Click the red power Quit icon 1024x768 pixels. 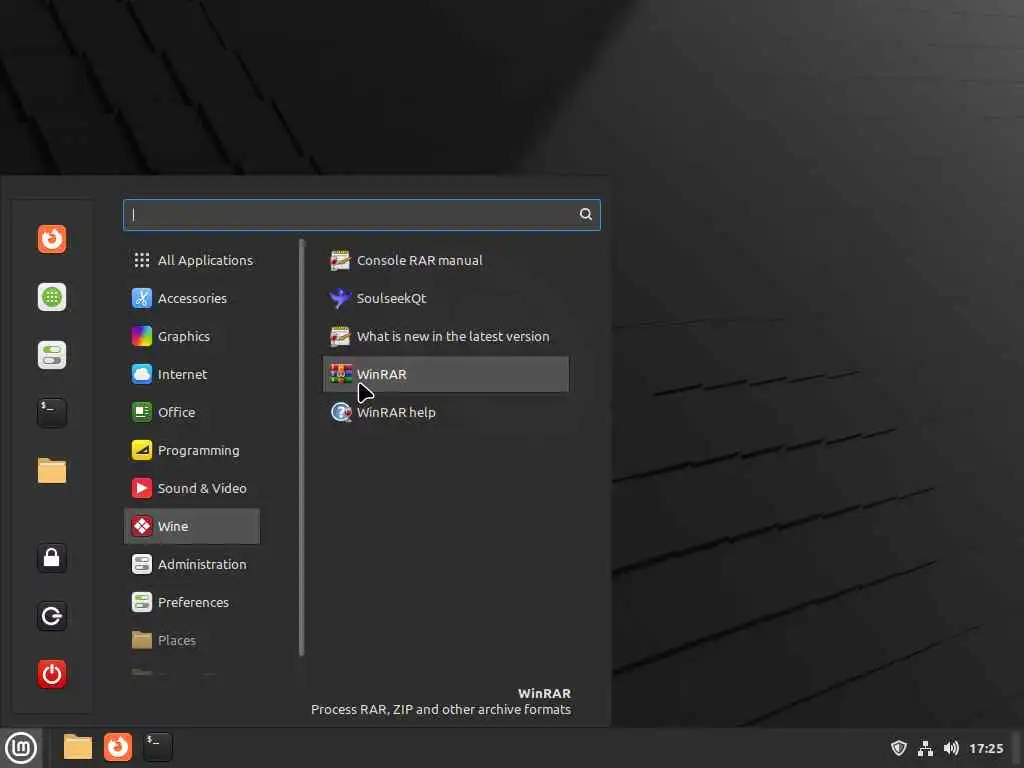[x=52, y=674]
